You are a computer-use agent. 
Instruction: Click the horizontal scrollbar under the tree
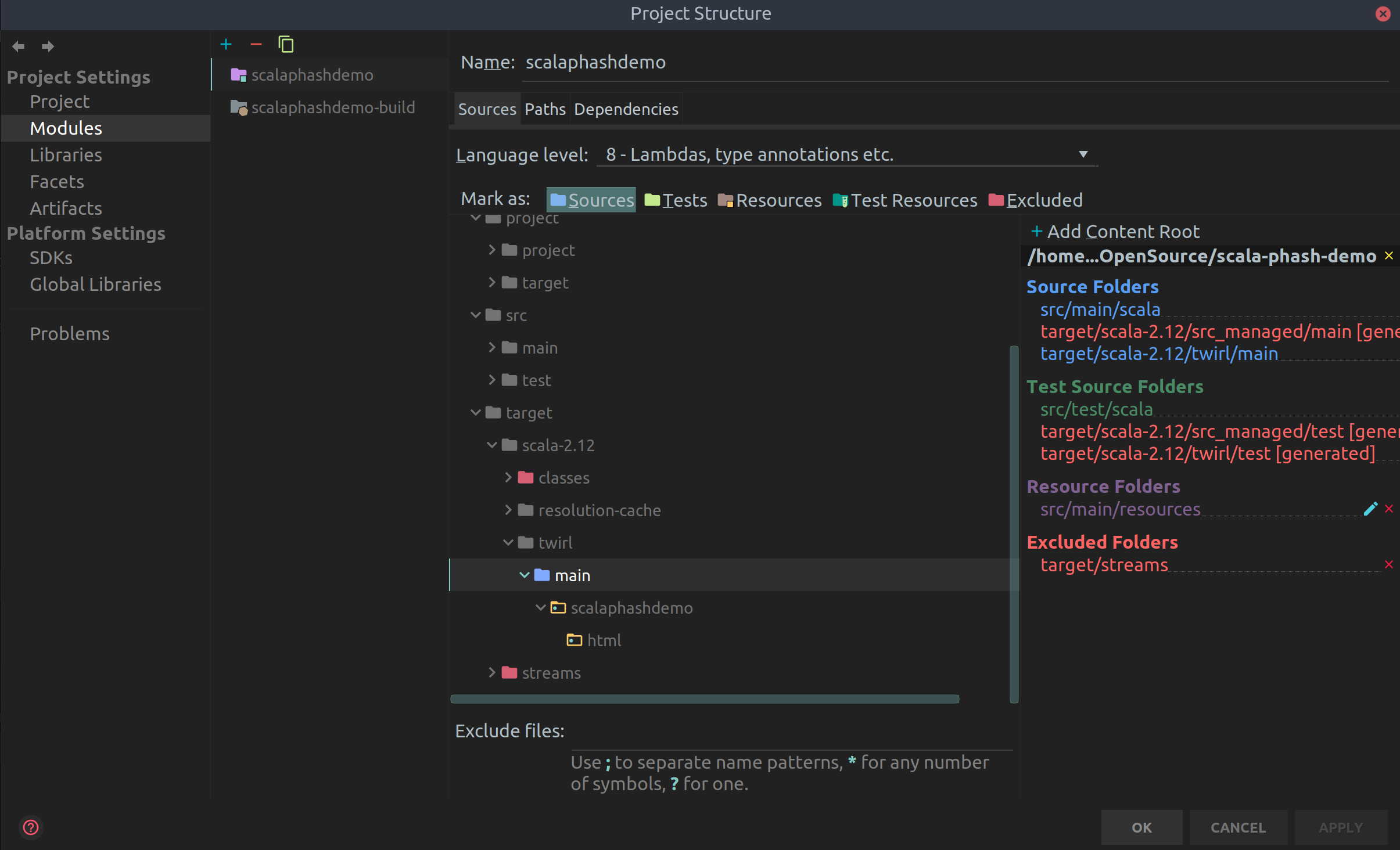point(705,699)
